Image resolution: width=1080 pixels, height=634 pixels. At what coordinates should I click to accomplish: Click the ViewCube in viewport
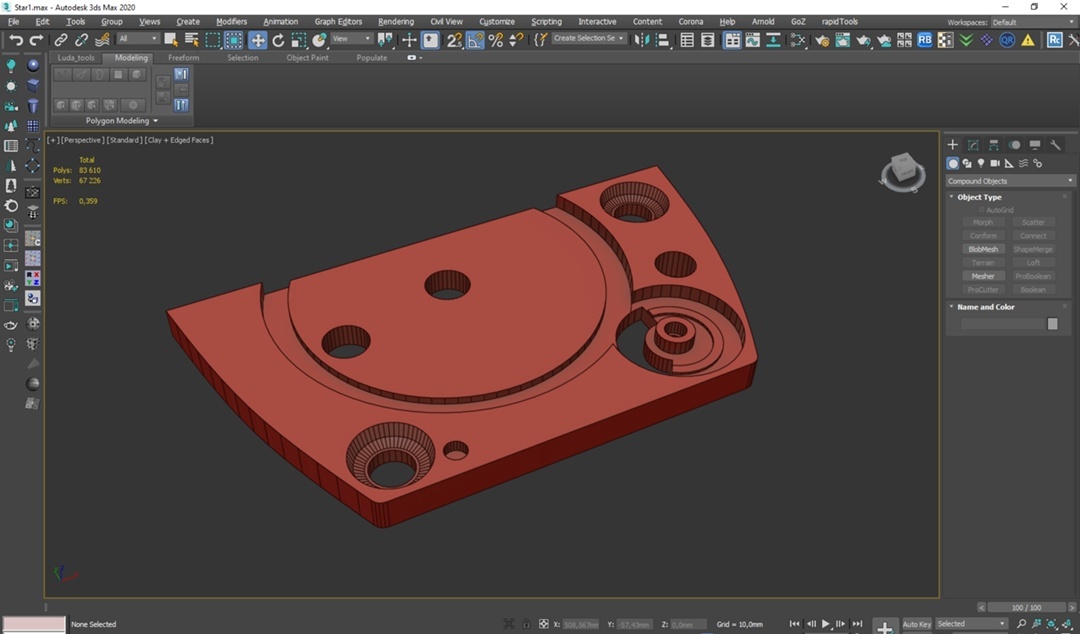tap(902, 171)
